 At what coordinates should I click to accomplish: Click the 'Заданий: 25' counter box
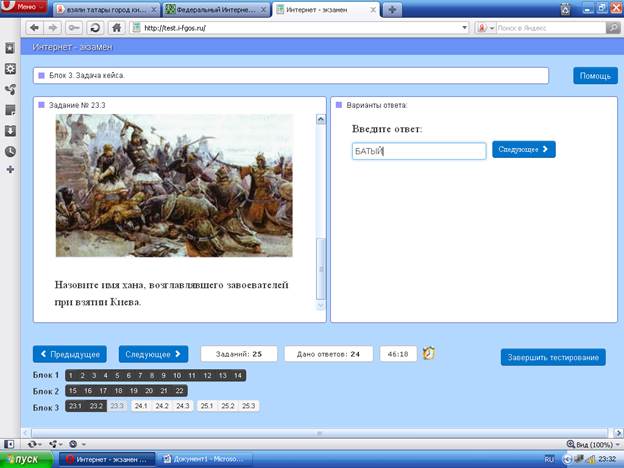pyautogui.click(x=239, y=354)
